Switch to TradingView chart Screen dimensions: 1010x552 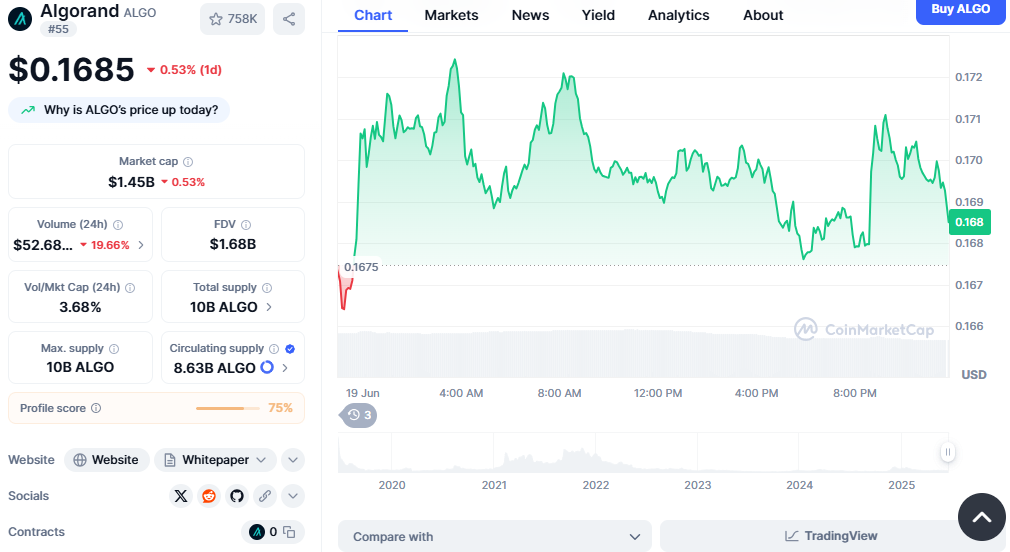click(831, 536)
